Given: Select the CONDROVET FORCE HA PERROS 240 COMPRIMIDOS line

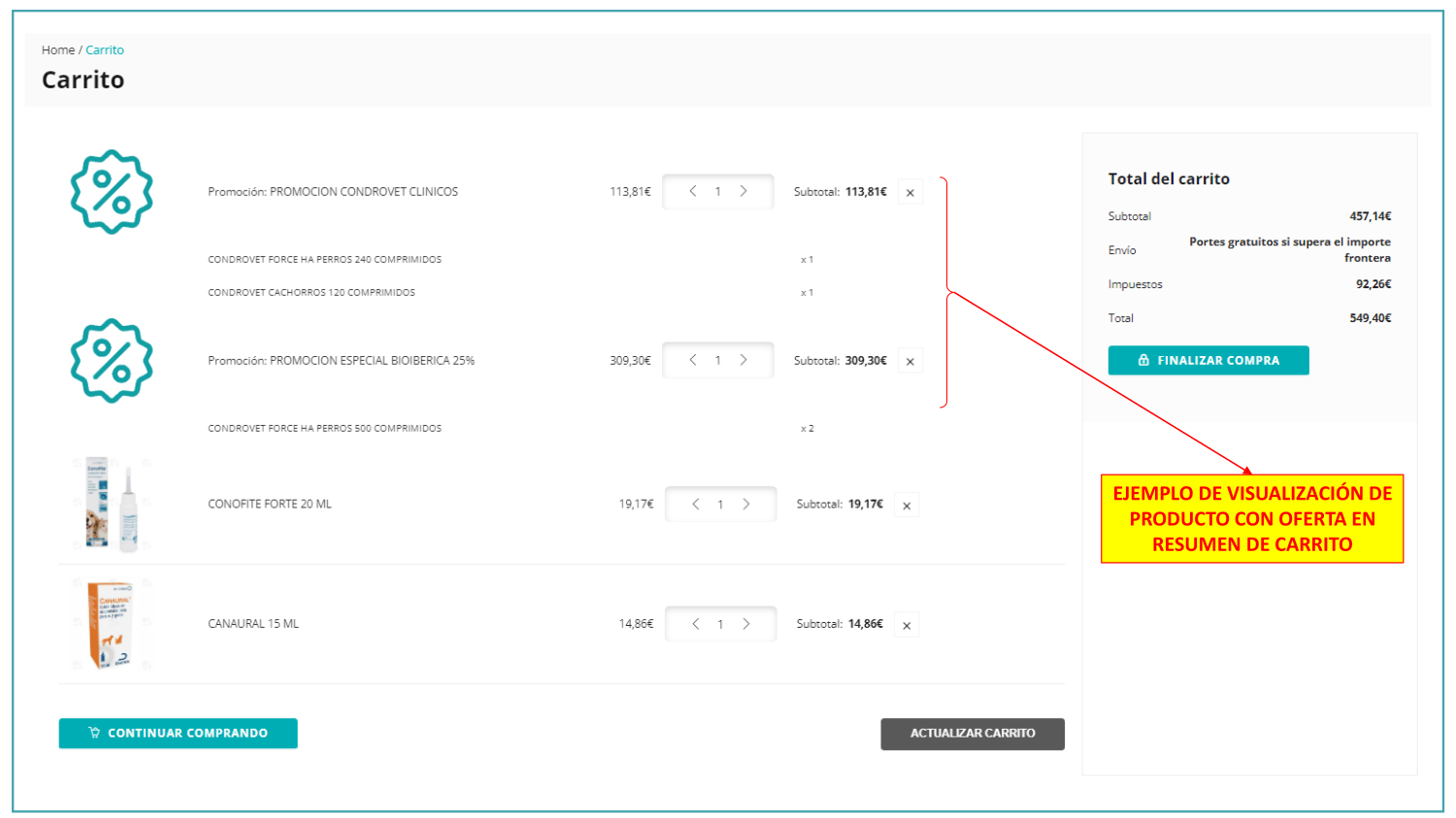Looking at the screenshot, I should 324,260.
